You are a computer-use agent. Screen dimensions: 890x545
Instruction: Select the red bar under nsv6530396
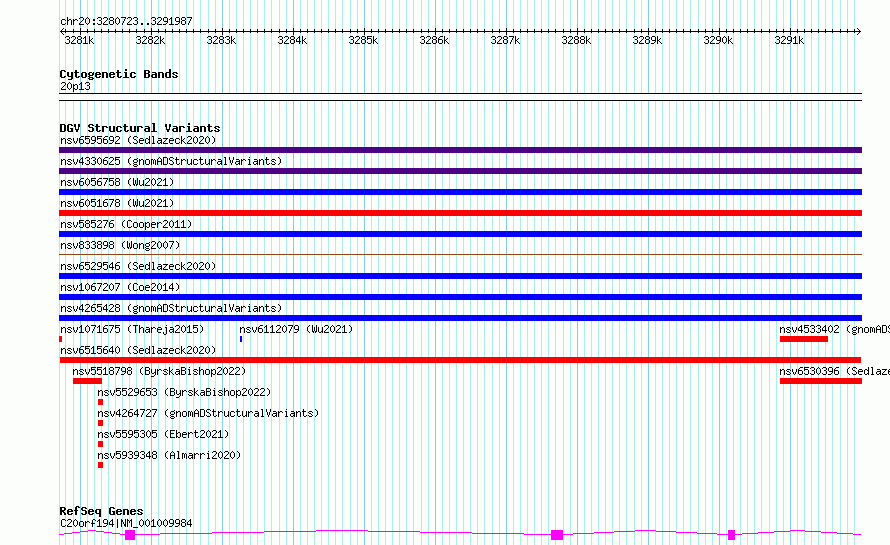tap(821, 381)
